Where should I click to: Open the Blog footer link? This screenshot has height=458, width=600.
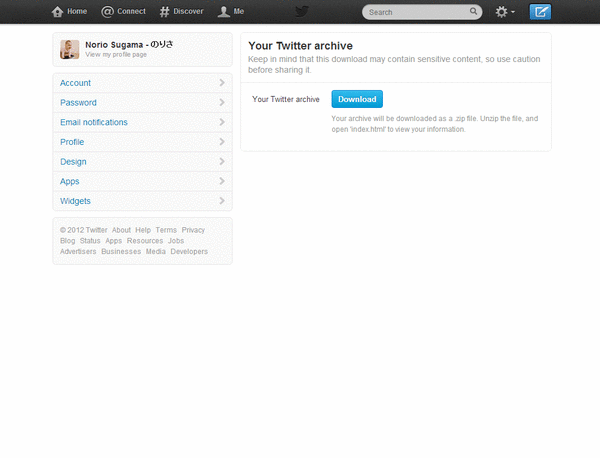(x=68, y=241)
